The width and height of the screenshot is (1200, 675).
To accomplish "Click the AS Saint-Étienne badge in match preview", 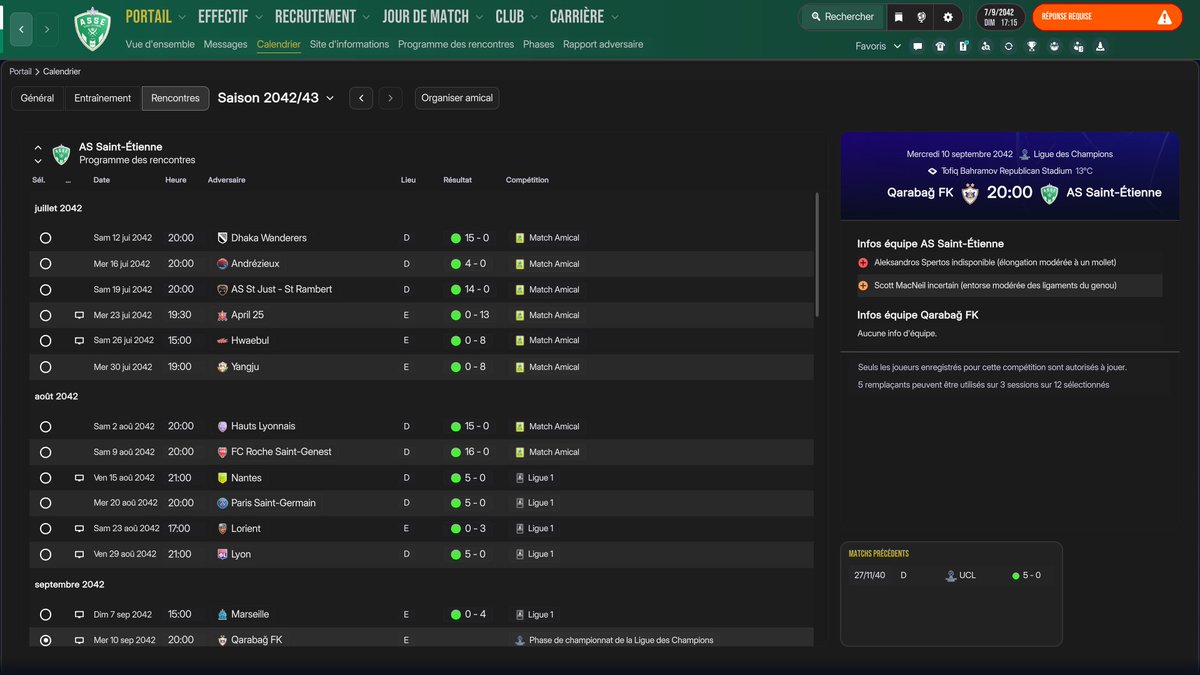I will pos(1049,193).
